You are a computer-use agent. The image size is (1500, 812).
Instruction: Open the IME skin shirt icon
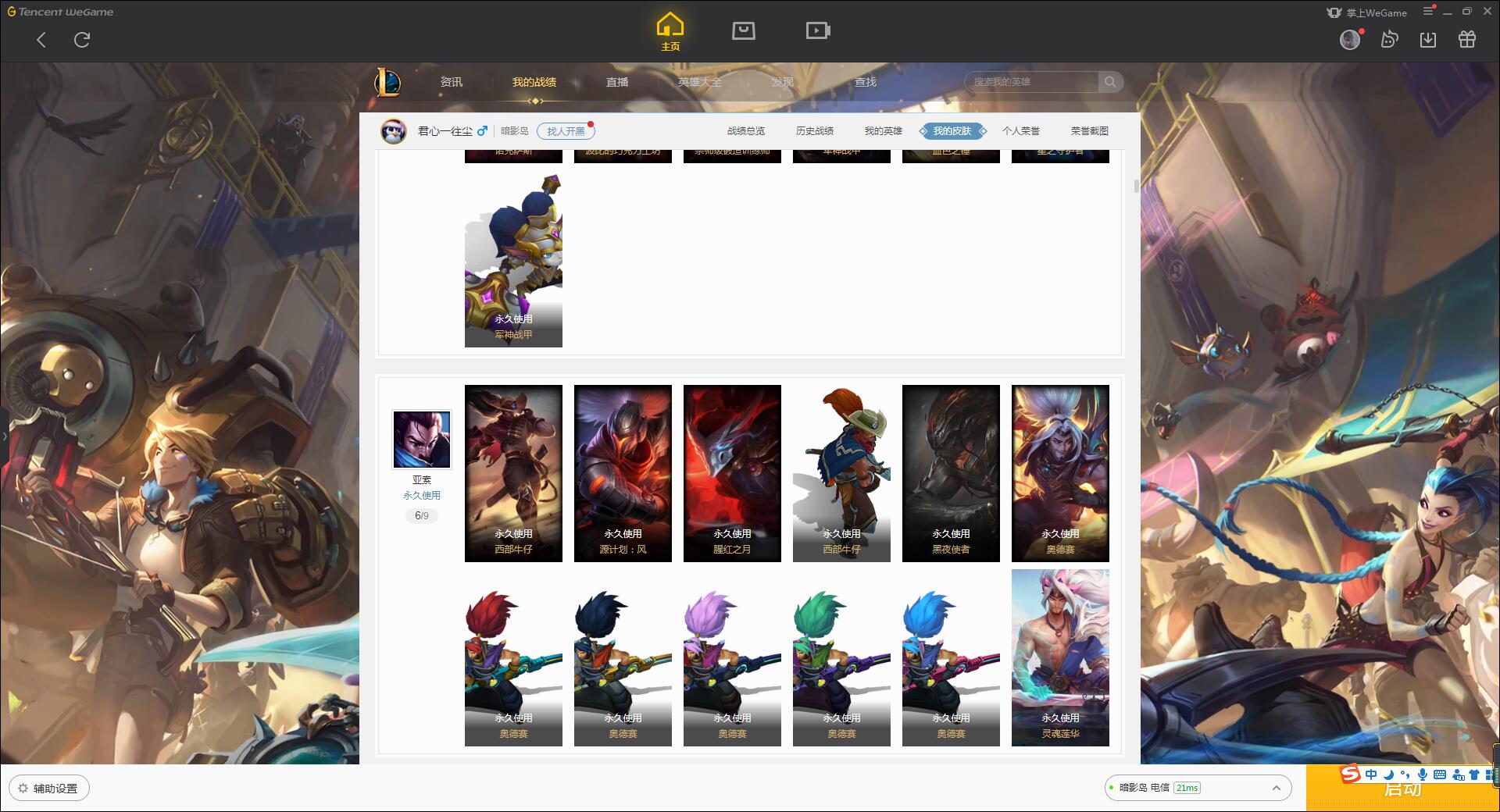click(x=1474, y=775)
